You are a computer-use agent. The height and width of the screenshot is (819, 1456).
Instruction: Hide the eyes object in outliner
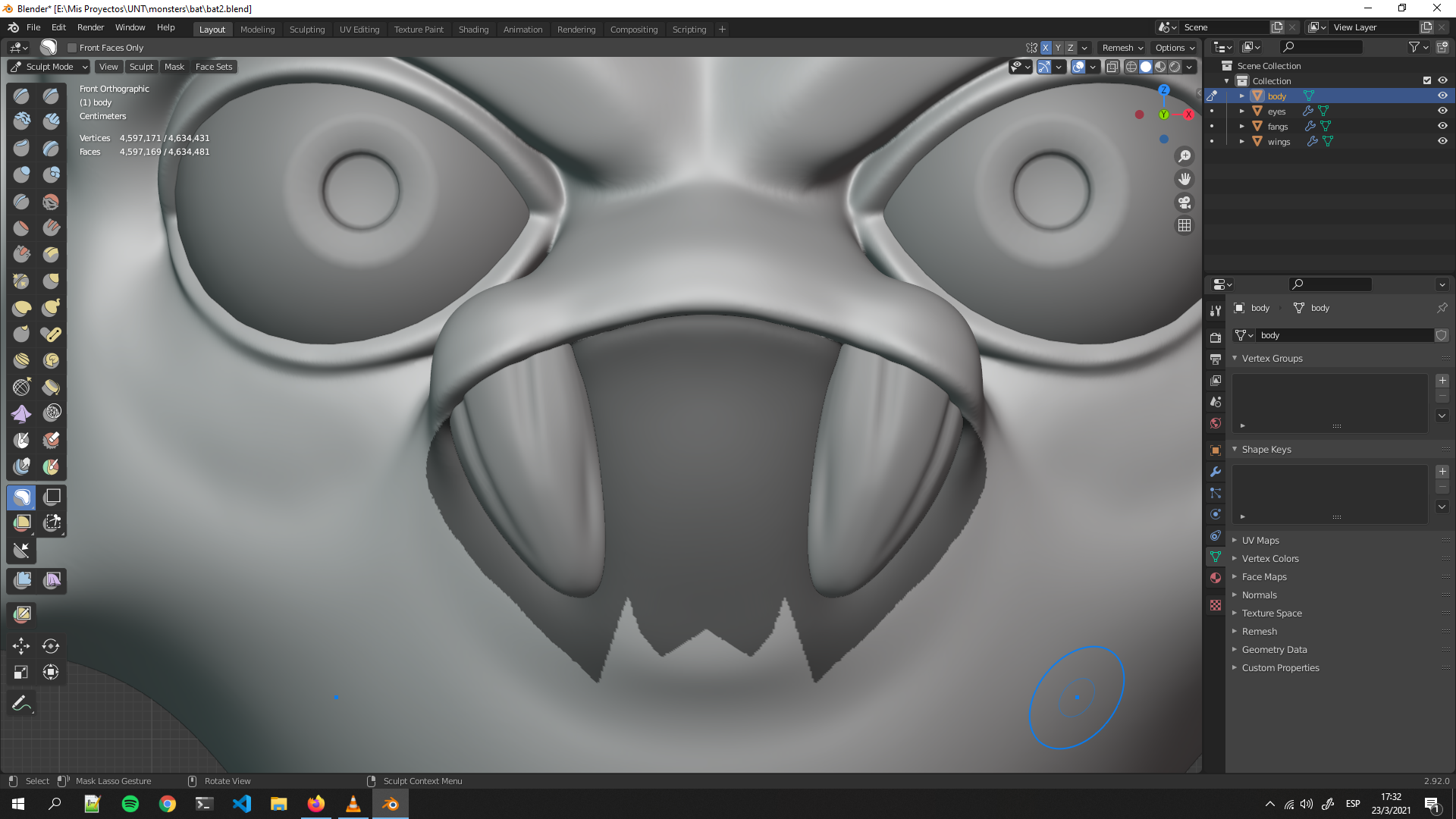[1442, 111]
